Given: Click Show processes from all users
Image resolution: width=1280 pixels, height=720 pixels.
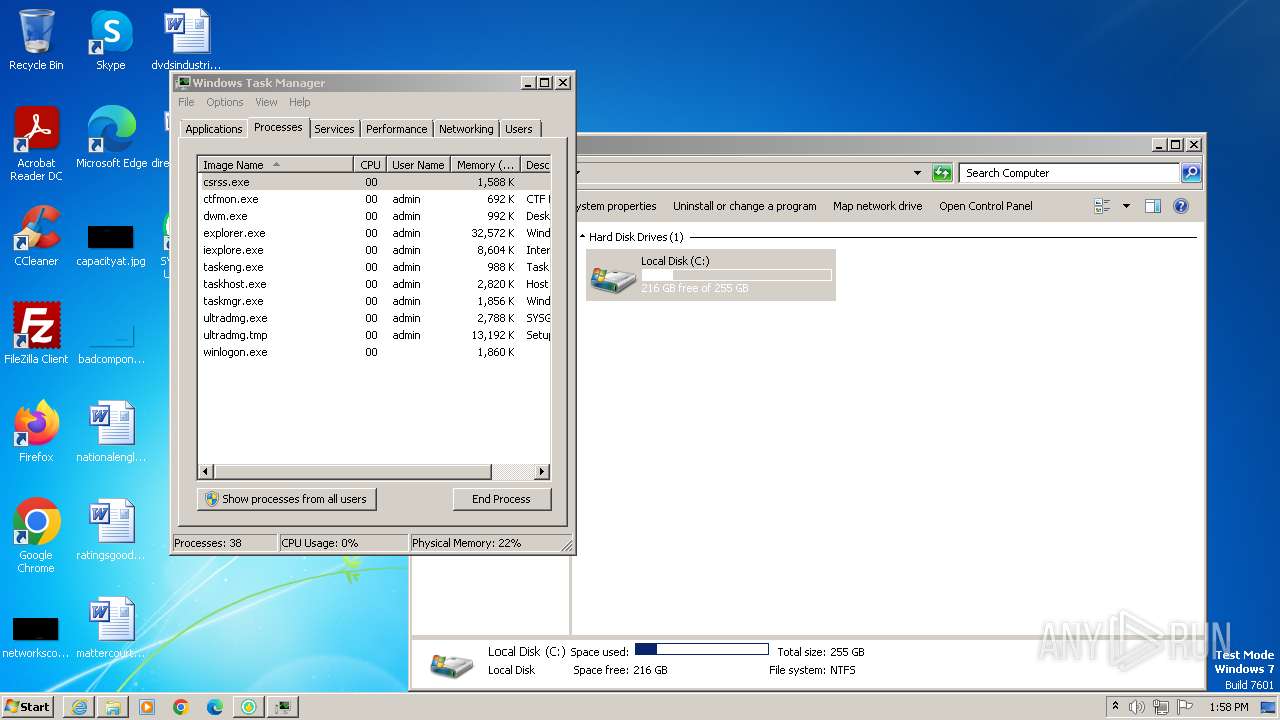Looking at the screenshot, I should pos(287,499).
